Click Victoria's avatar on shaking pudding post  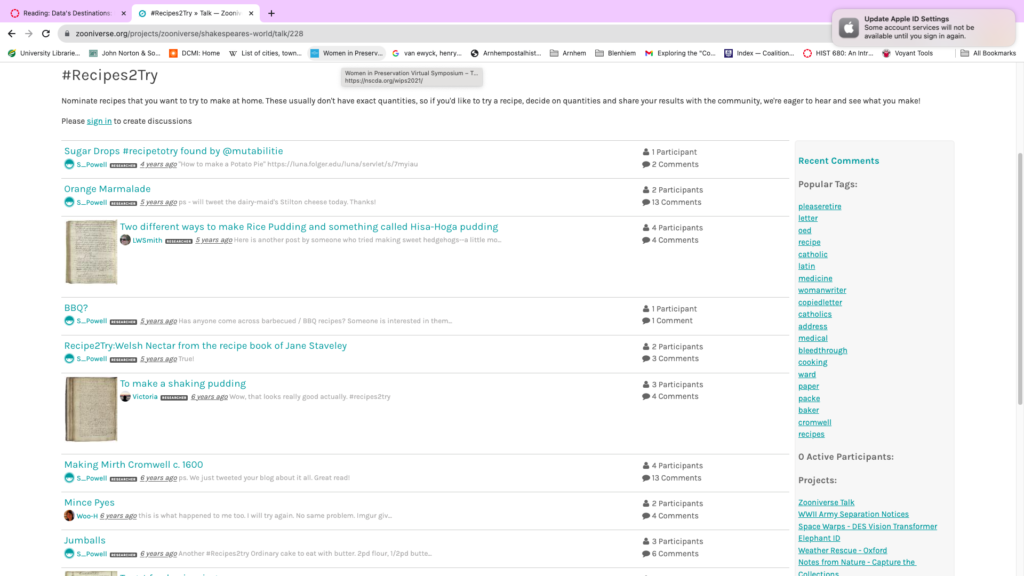click(x=125, y=396)
